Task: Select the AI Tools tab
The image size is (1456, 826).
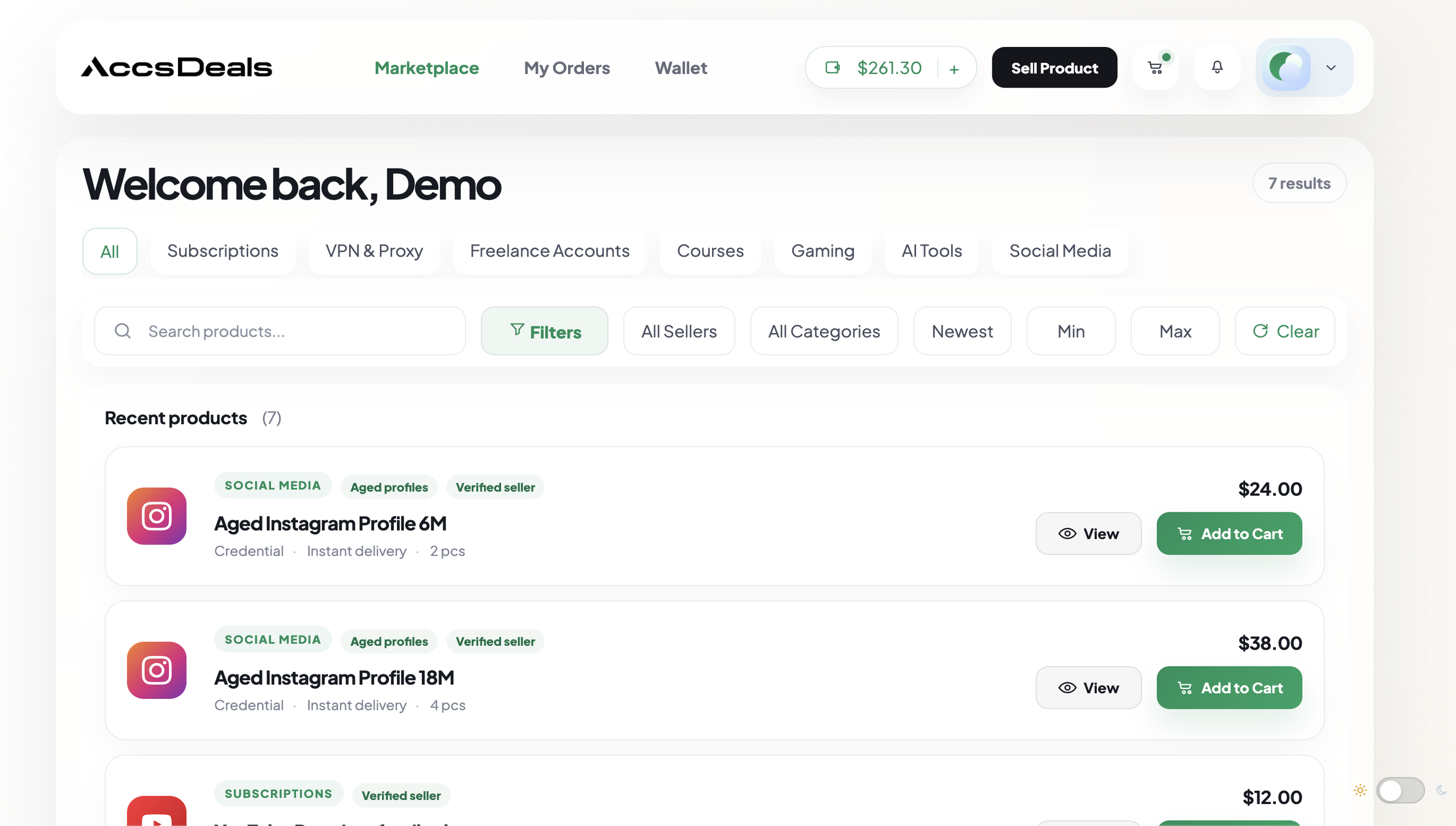Action: [x=932, y=251]
